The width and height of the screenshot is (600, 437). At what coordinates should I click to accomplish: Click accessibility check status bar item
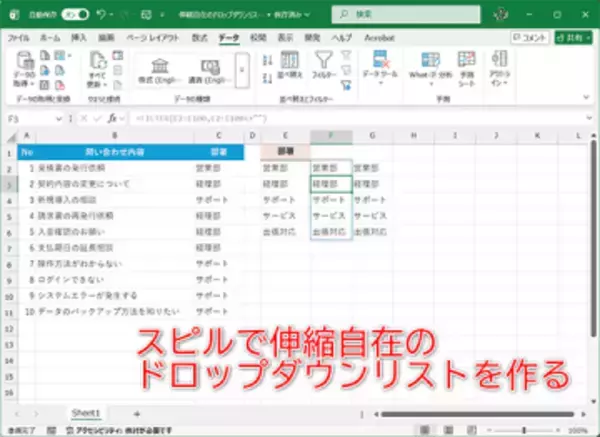click(x=119, y=430)
